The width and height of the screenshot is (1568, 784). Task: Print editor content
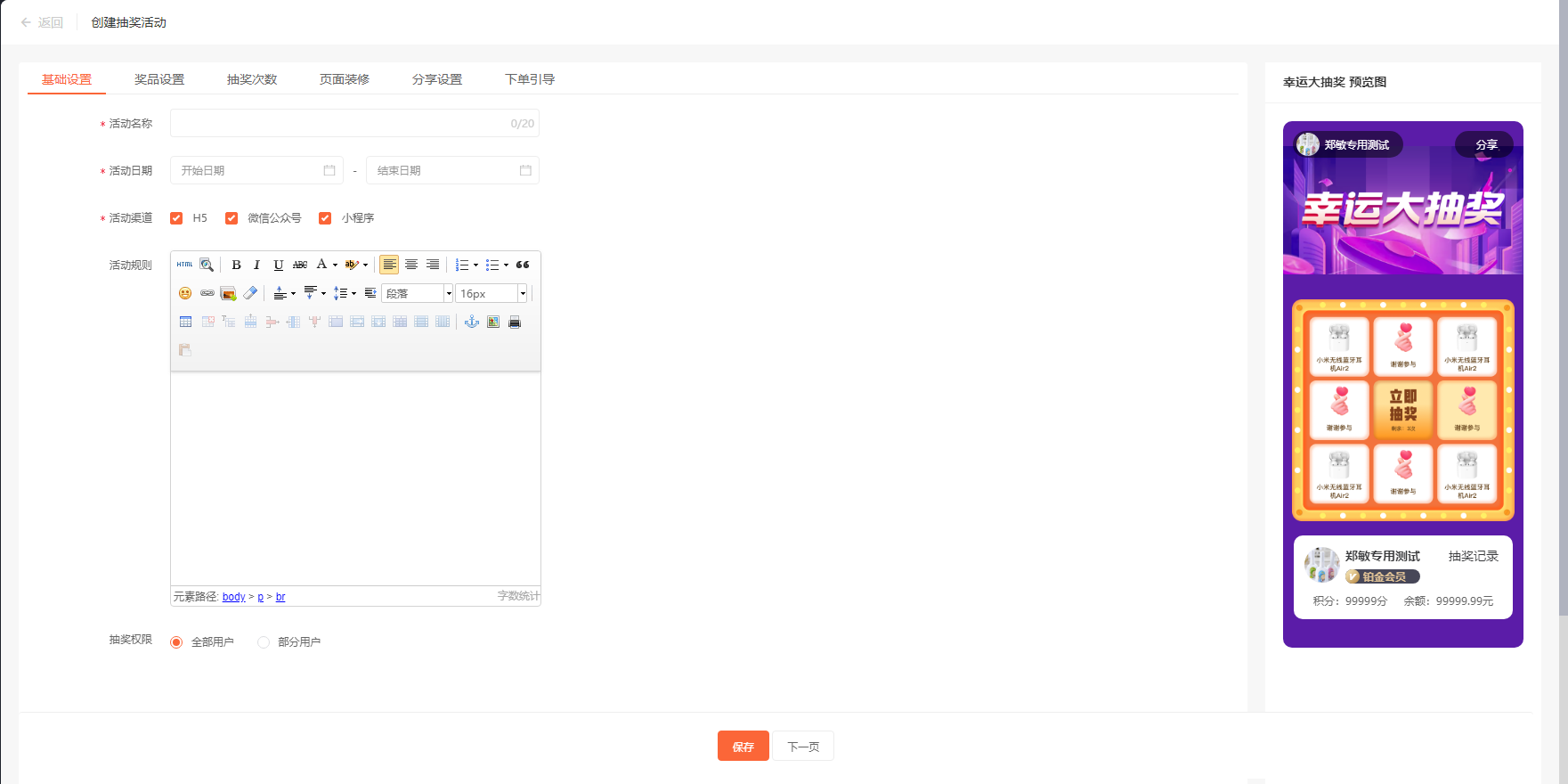coord(515,322)
